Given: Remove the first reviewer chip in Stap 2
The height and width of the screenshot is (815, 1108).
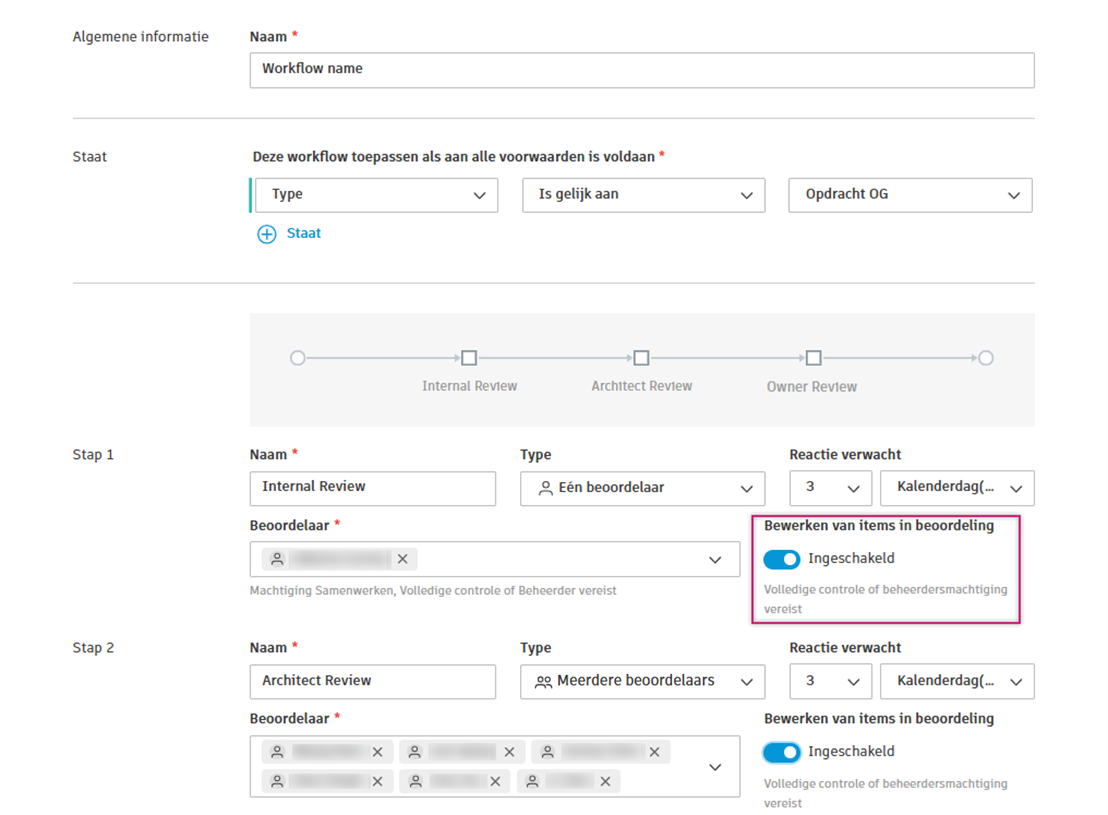Looking at the screenshot, I should point(377,751).
